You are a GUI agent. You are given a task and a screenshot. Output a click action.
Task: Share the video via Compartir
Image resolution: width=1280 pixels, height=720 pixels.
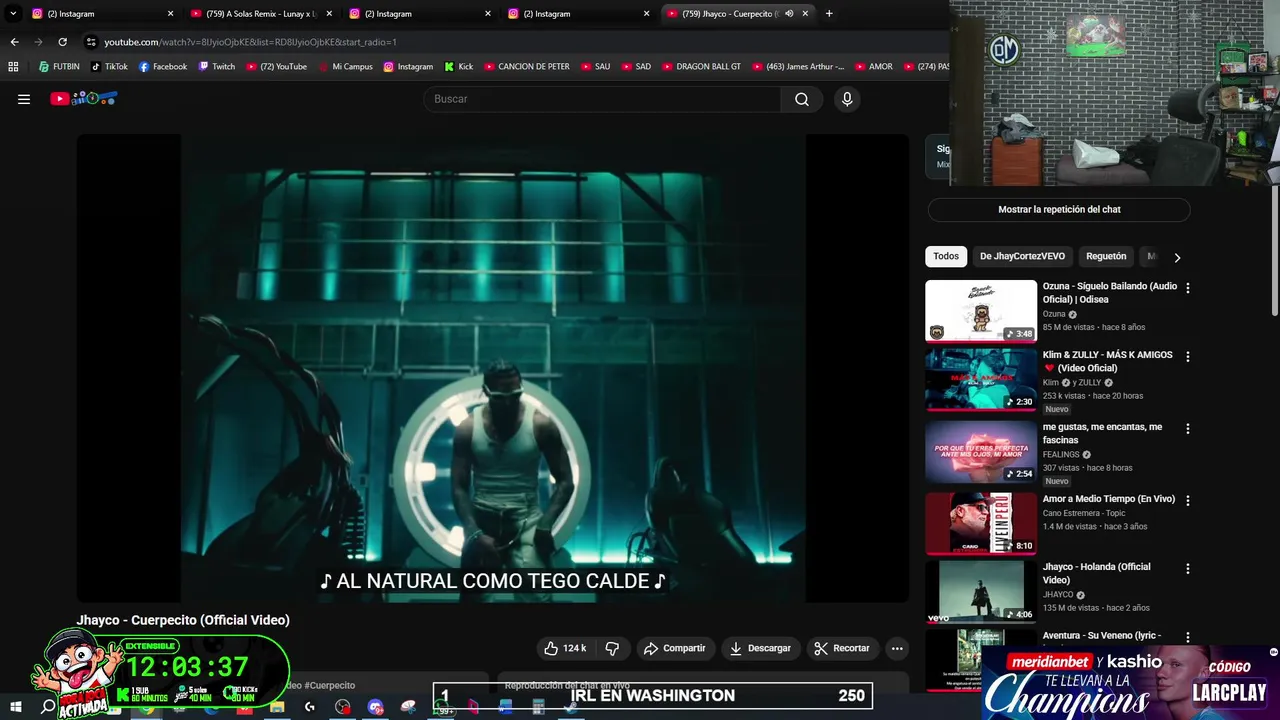click(674, 648)
